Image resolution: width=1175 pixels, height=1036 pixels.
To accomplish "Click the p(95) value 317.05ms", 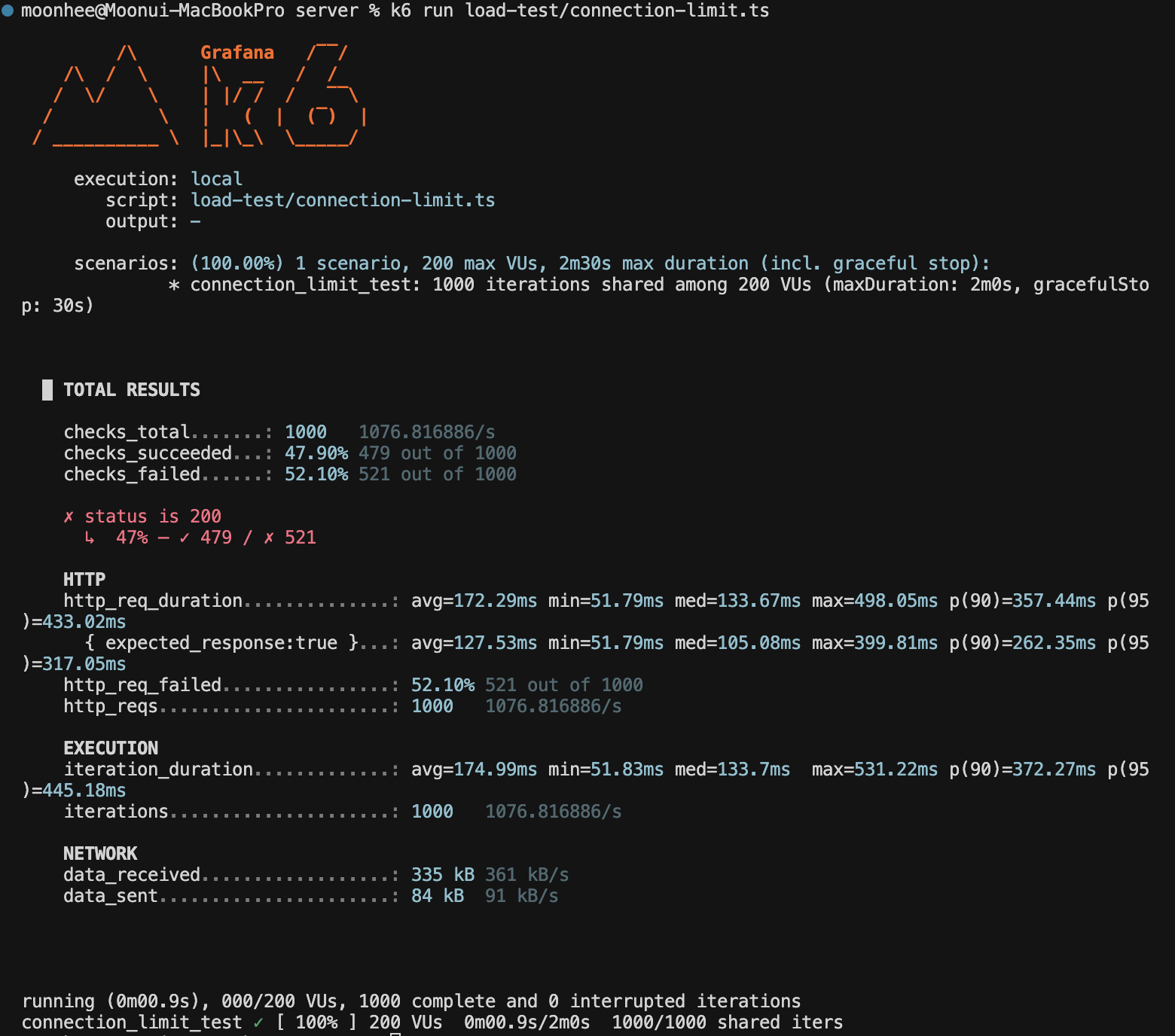I will pyautogui.click(x=84, y=664).
